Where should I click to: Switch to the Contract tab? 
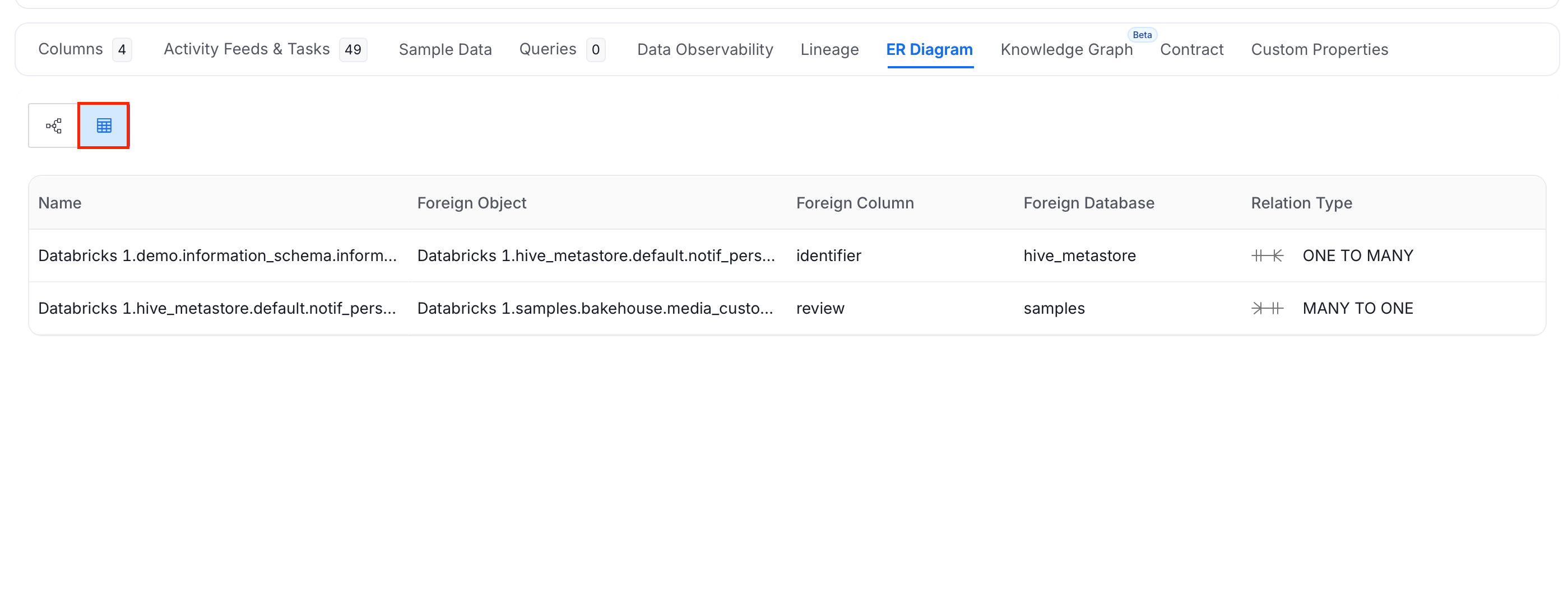coord(1191,49)
